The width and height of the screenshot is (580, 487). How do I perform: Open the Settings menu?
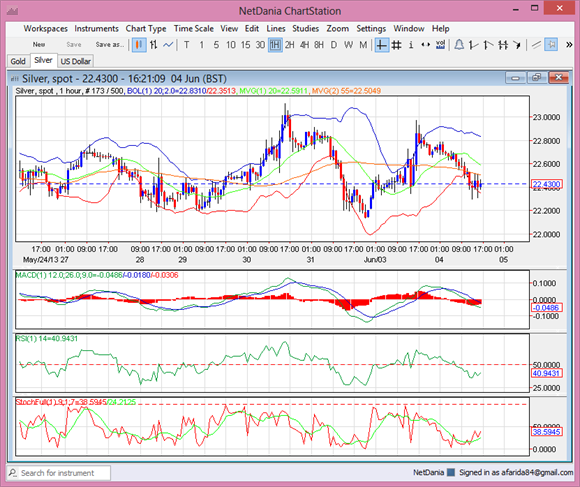coord(371,28)
